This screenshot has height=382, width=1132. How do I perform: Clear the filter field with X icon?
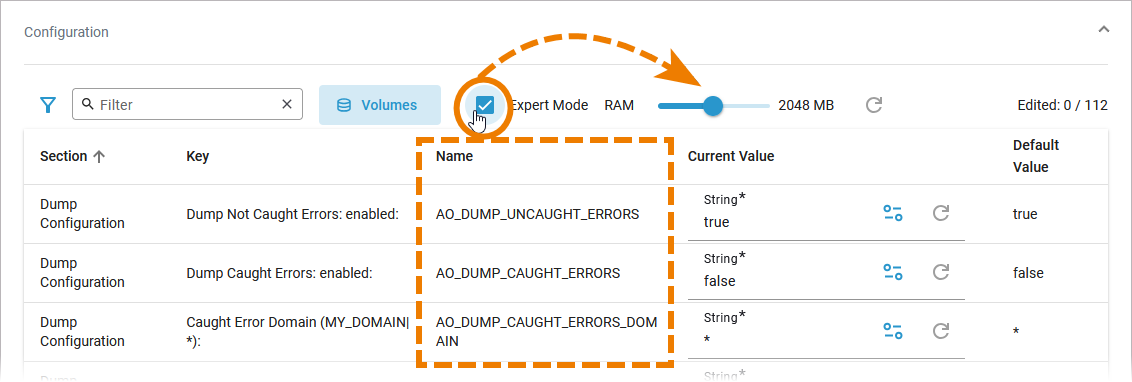click(287, 105)
